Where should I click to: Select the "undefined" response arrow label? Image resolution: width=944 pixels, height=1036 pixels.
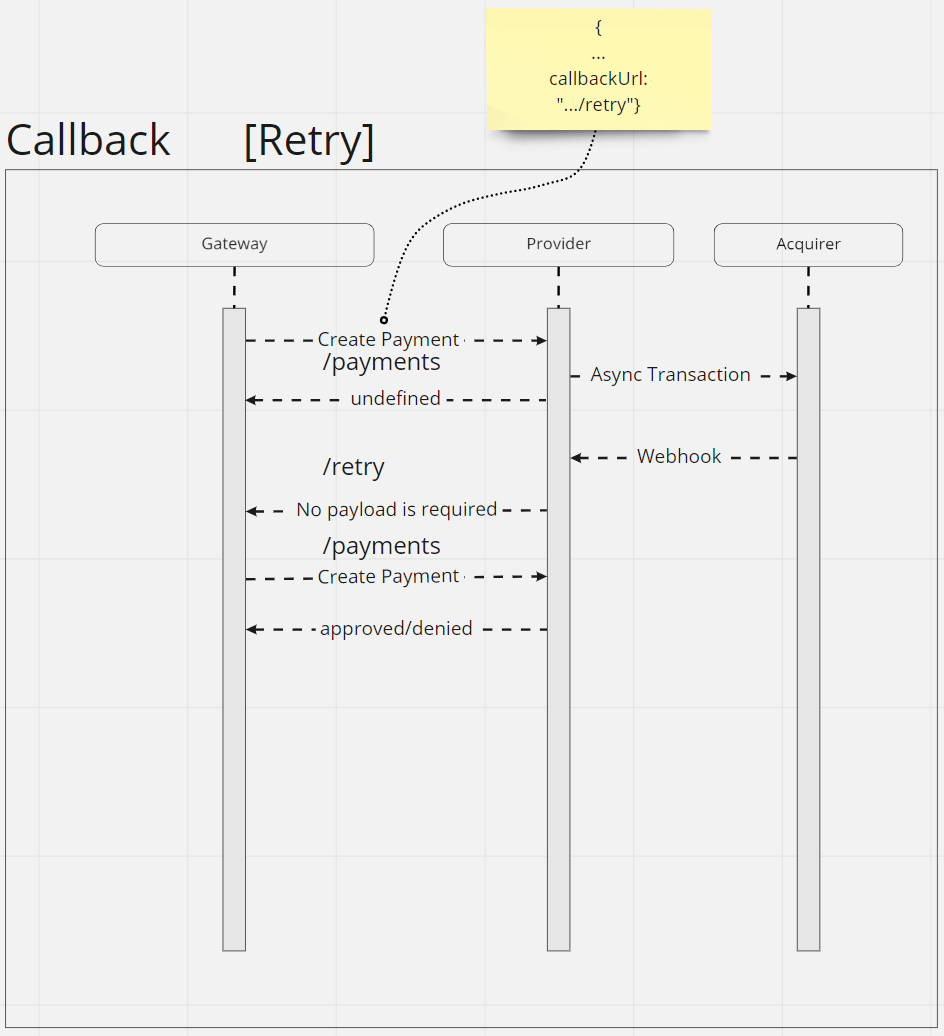point(395,399)
